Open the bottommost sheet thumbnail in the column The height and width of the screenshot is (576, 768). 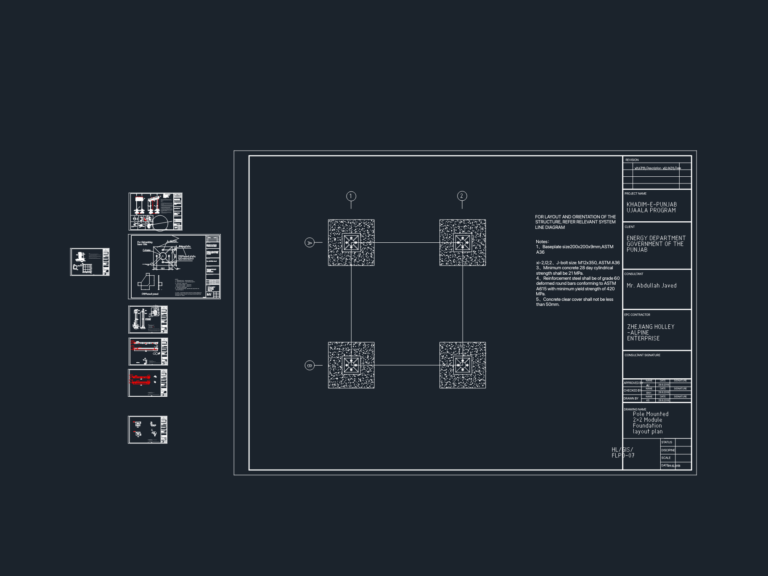click(148, 430)
